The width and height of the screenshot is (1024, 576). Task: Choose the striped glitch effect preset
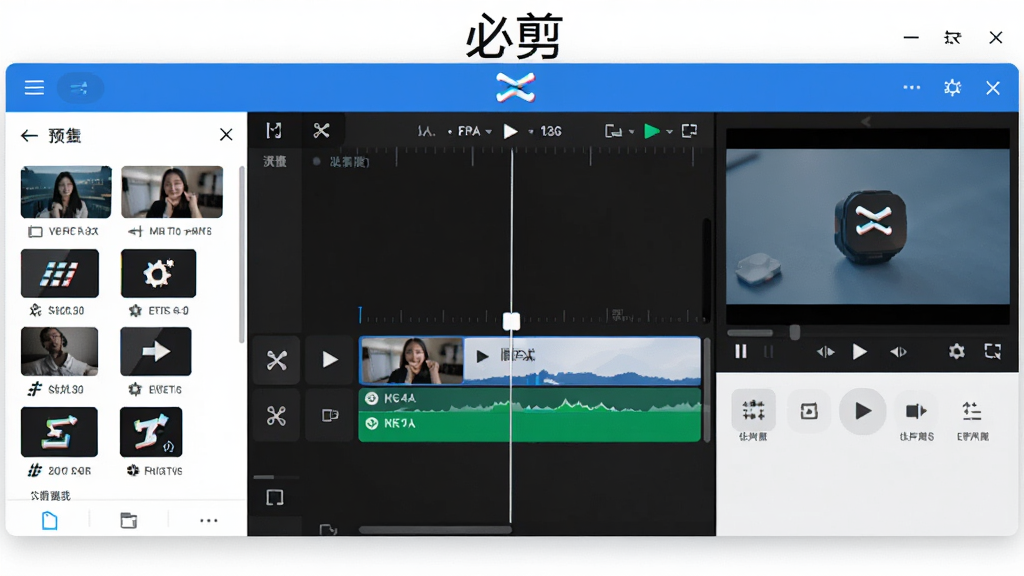coord(59,273)
